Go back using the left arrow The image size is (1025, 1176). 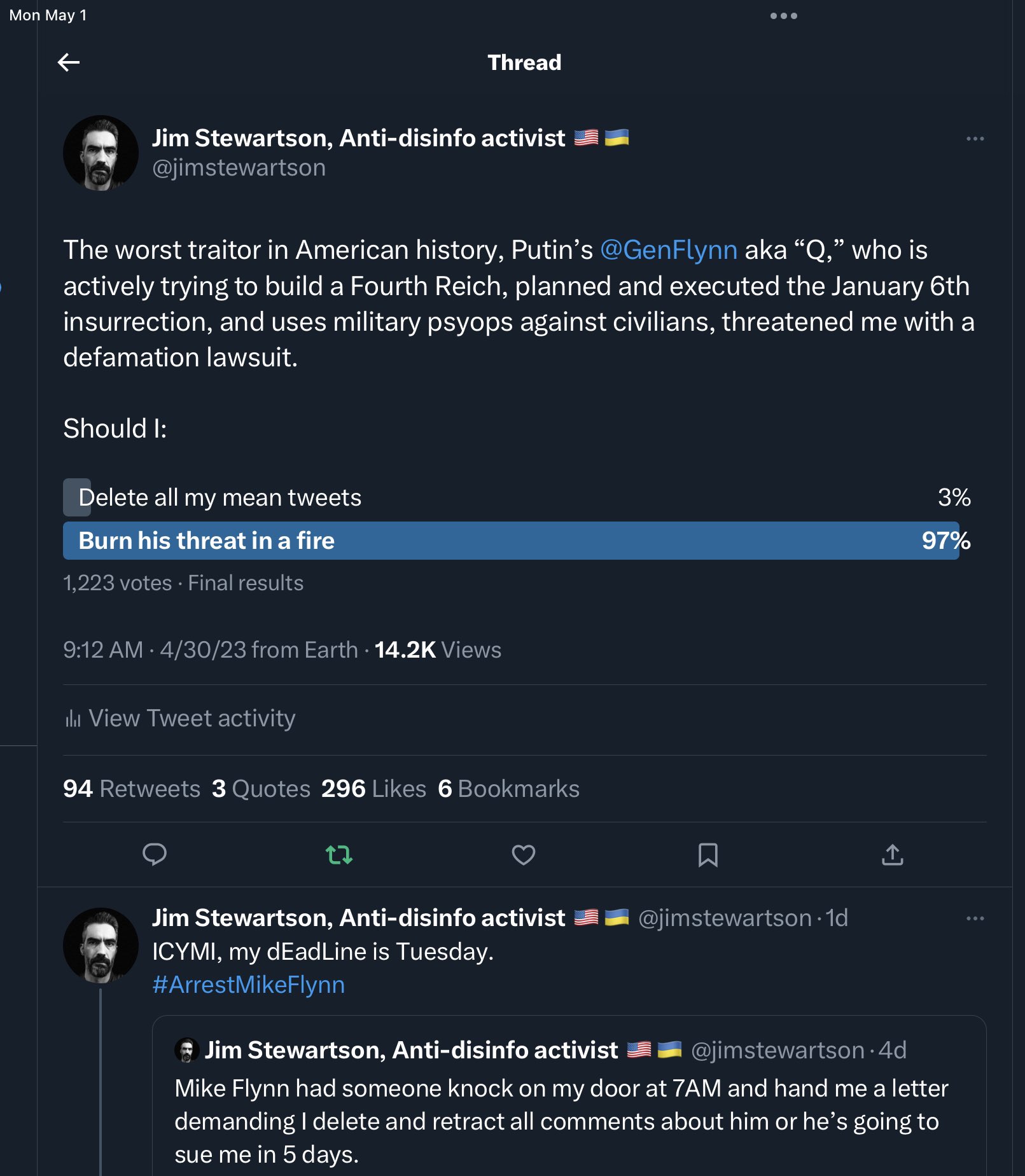[x=69, y=62]
